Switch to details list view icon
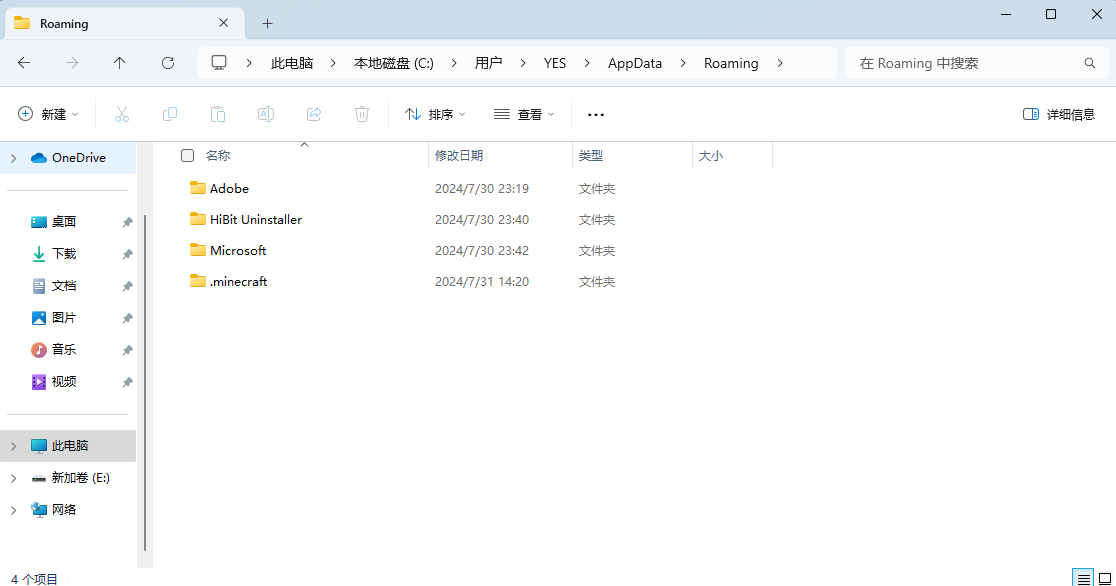Viewport: 1116px width, 586px height. coord(1083,578)
